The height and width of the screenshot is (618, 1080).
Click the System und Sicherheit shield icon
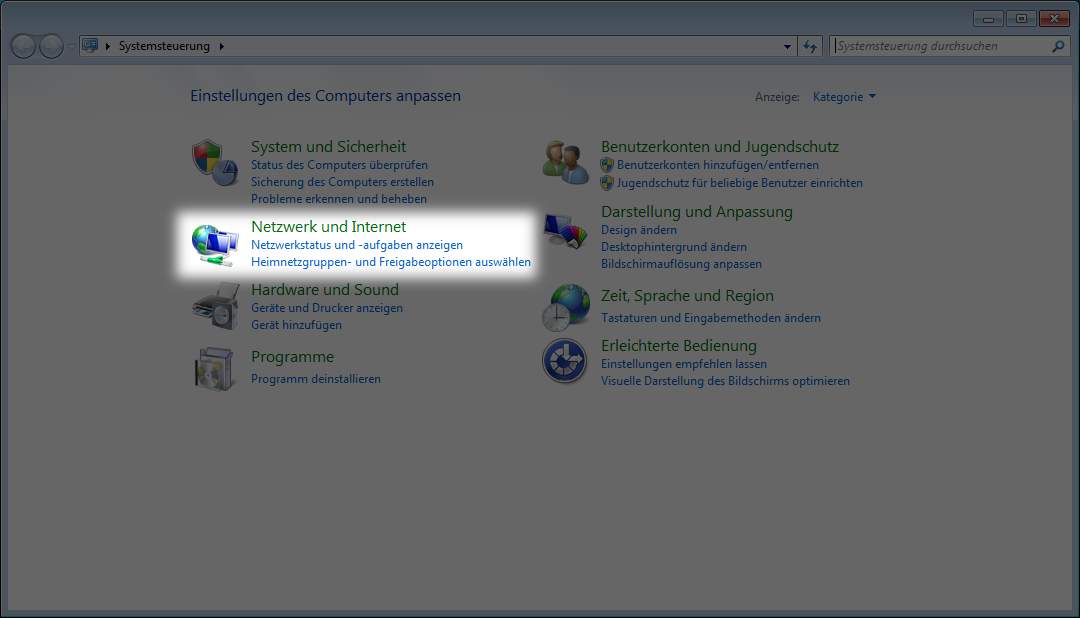tap(214, 163)
